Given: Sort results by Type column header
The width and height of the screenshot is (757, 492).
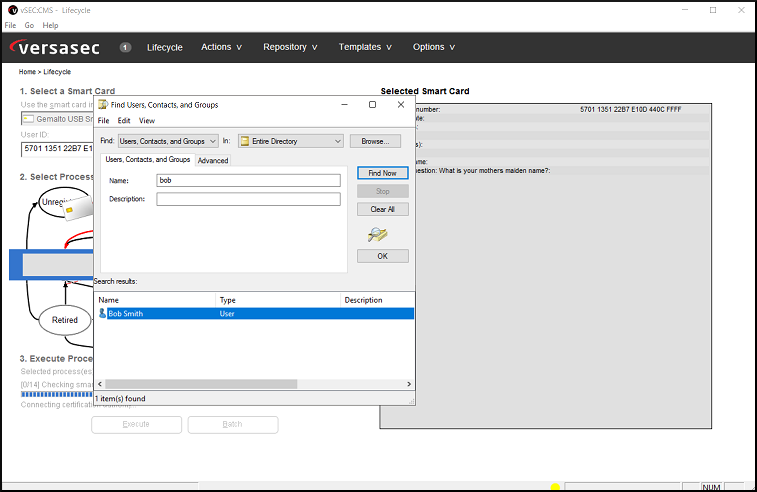Looking at the screenshot, I should (x=278, y=300).
